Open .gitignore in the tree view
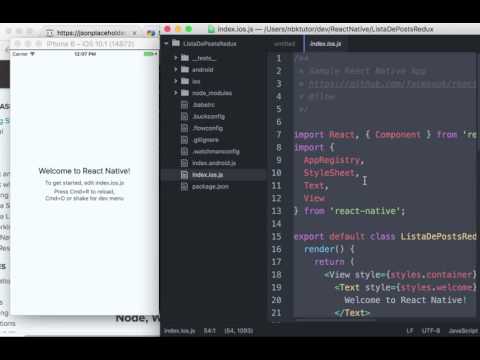 click(206, 140)
